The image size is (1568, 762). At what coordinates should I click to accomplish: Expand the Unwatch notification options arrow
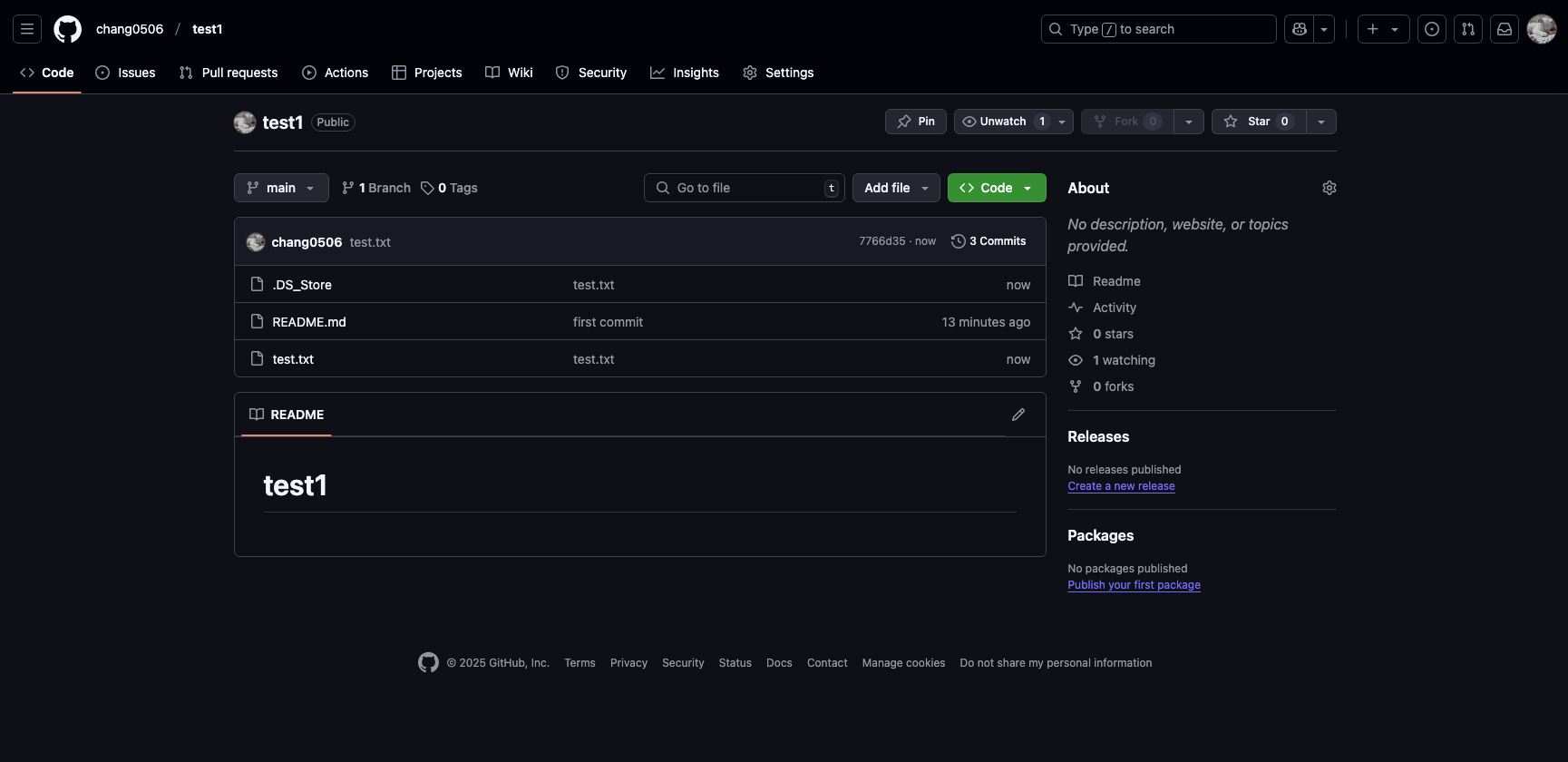1062,122
